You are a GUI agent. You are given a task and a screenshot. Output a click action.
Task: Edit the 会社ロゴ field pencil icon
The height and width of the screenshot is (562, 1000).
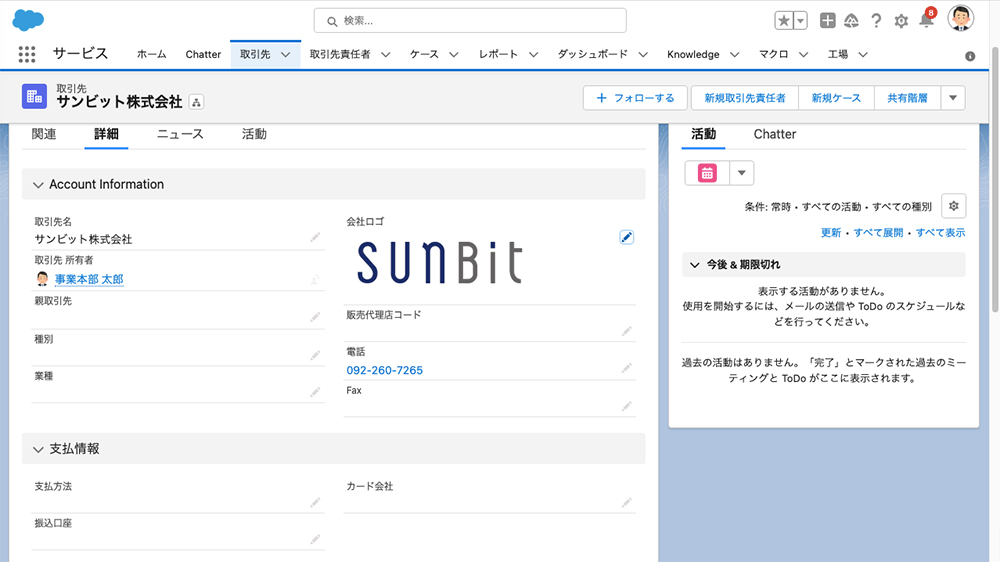coord(626,237)
